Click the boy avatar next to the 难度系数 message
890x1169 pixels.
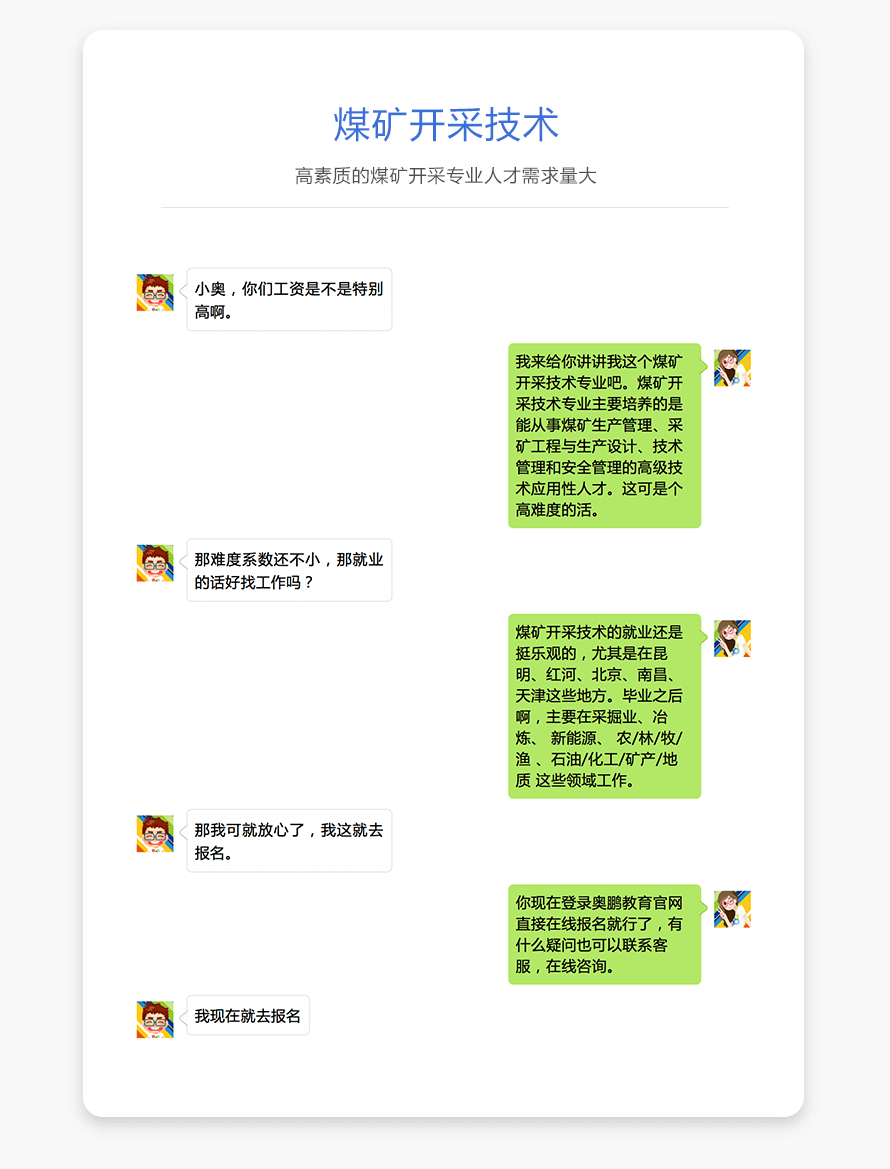tap(155, 563)
